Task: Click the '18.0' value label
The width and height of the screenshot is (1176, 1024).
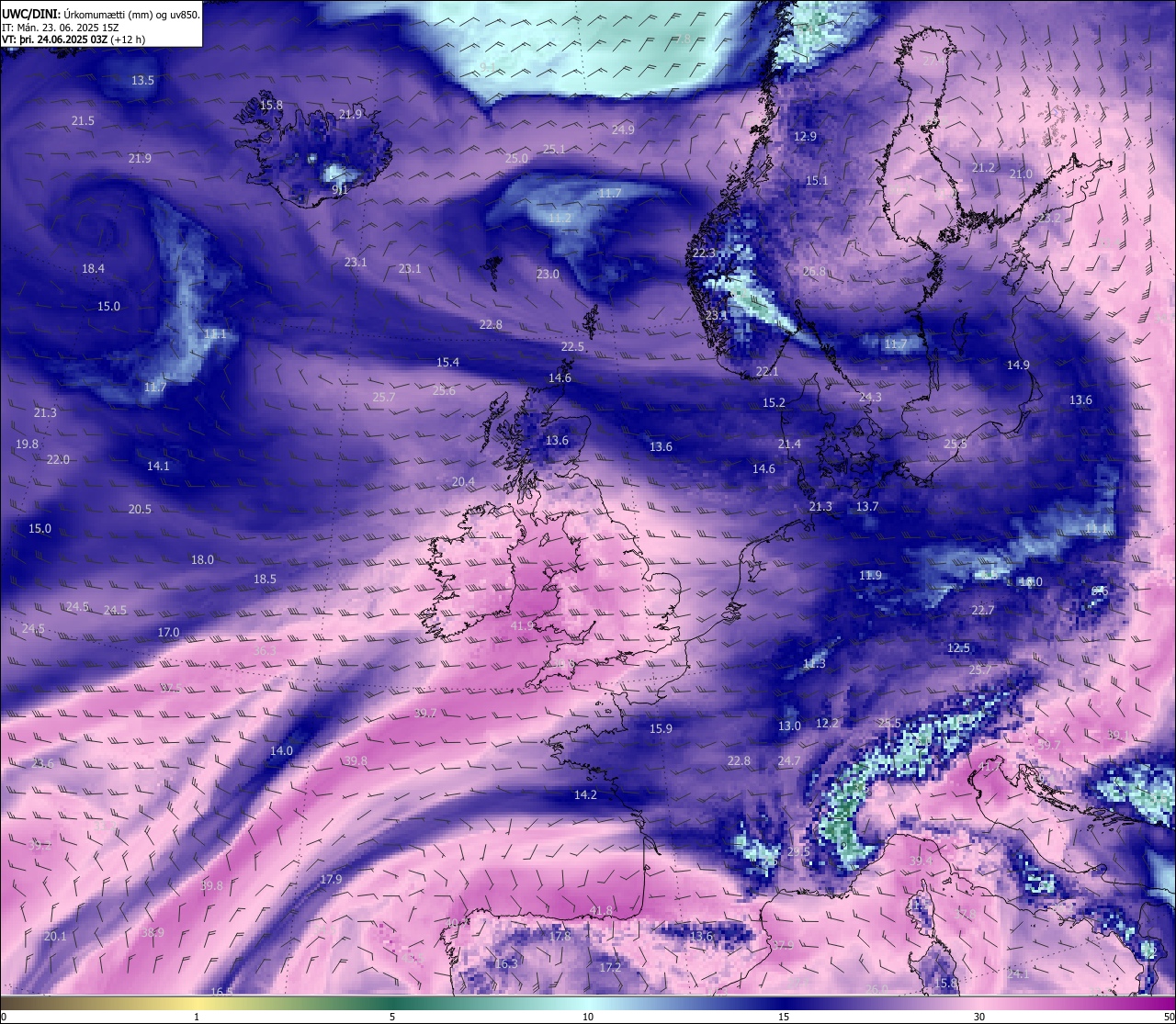Action: coord(202,560)
